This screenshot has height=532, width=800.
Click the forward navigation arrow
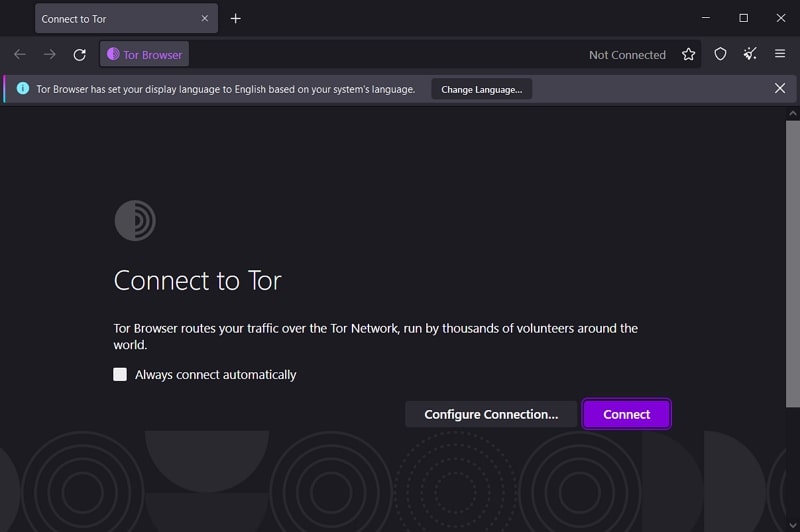50,55
